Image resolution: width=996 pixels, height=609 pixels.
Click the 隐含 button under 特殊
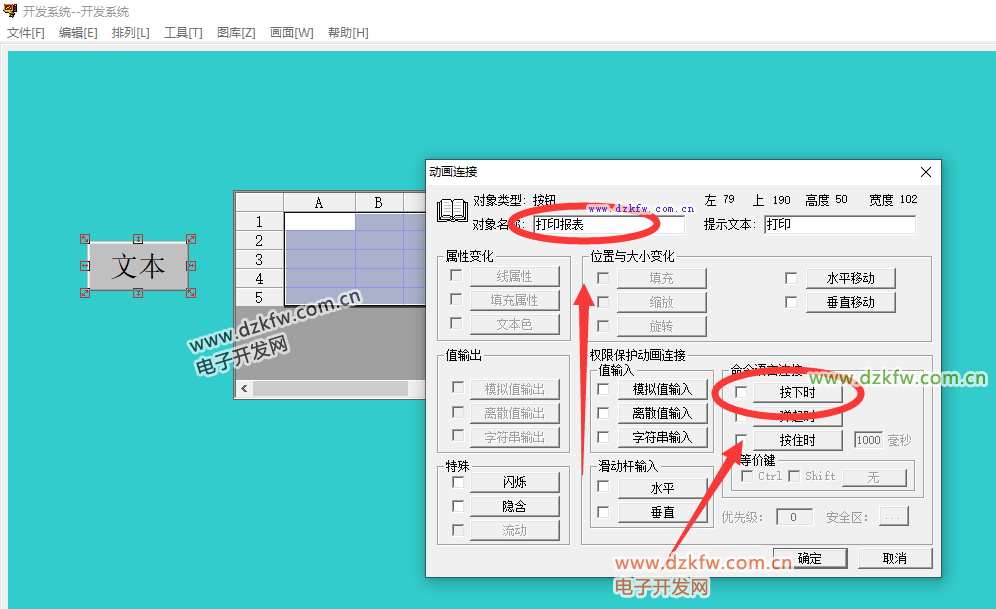[514, 506]
